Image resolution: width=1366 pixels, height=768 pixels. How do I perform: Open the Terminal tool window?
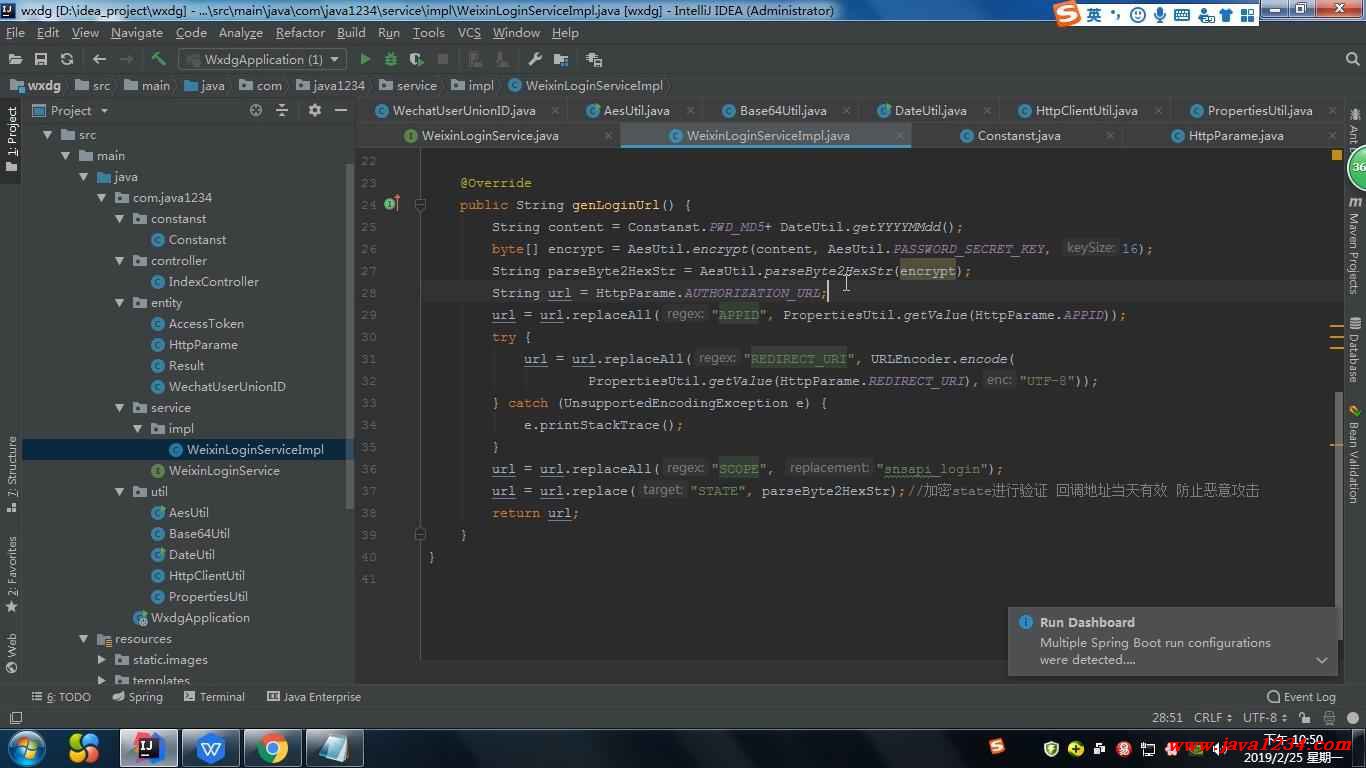click(213, 697)
